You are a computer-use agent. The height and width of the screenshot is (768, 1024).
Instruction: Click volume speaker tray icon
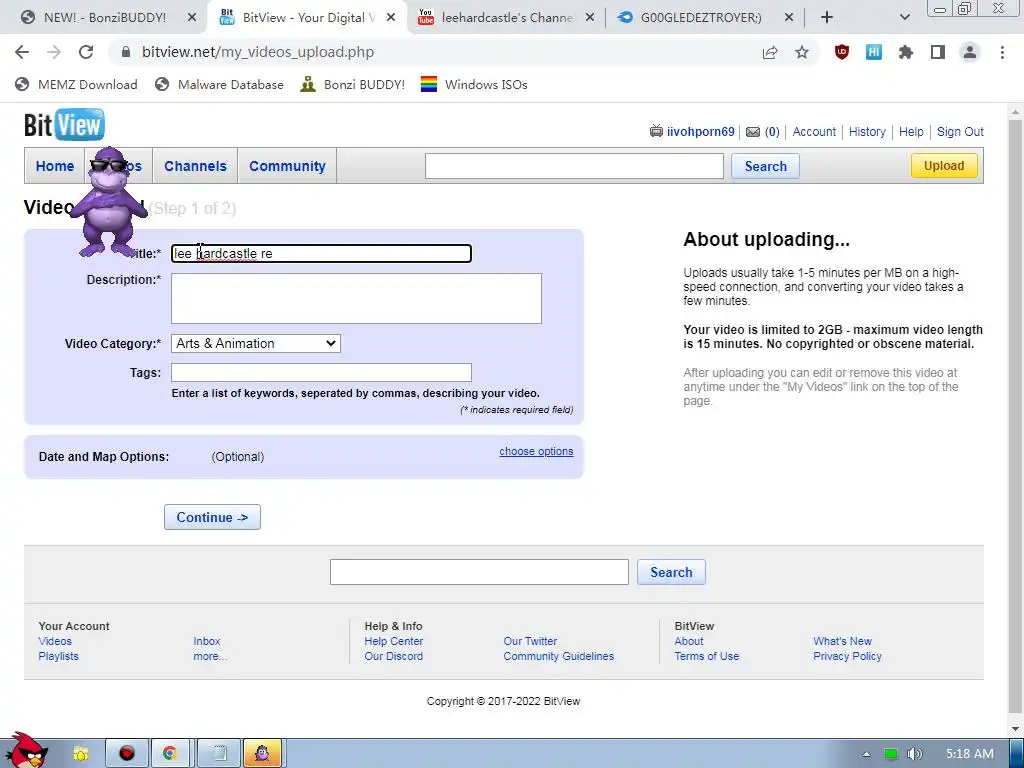(x=914, y=754)
